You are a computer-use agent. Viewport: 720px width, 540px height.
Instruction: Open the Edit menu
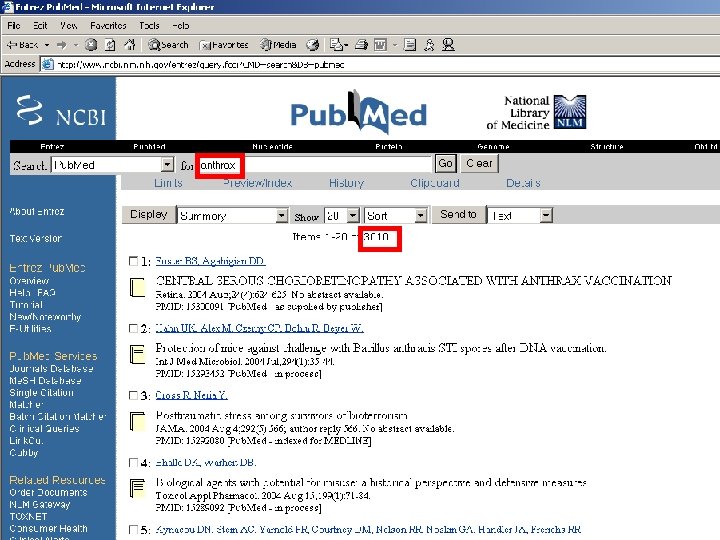click(x=40, y=26)
